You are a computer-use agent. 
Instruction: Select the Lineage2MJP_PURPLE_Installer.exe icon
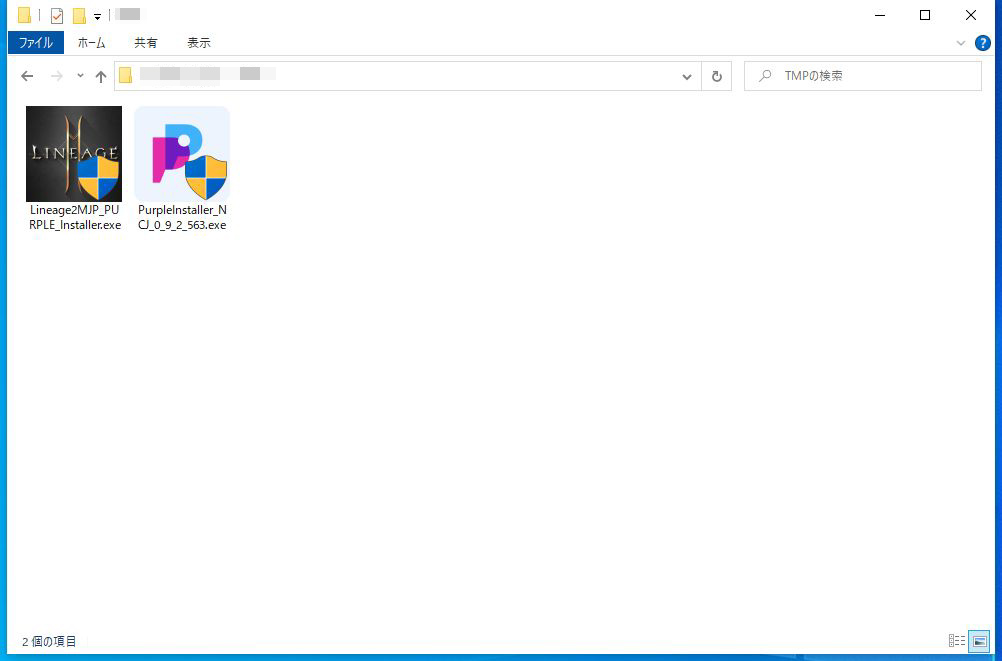click(x=74, y=153)
